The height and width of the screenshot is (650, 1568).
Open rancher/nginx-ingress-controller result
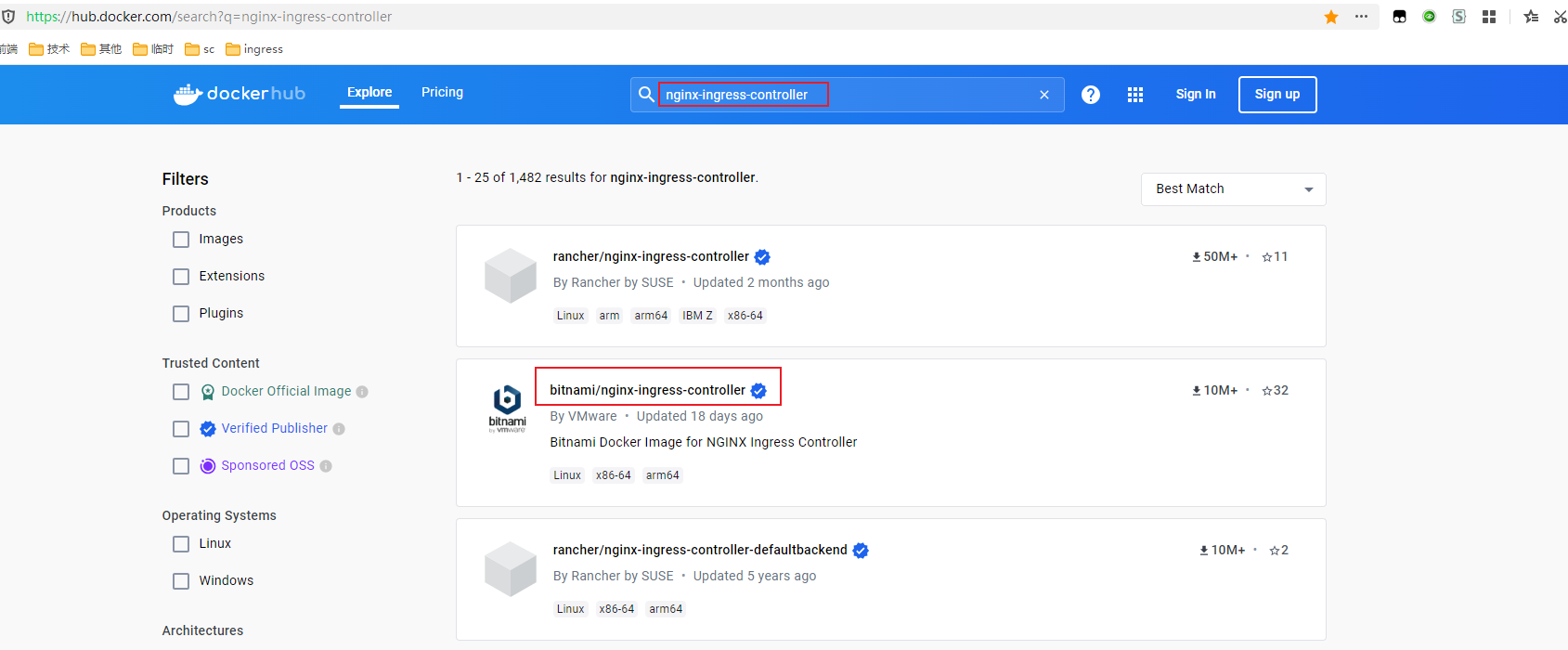(651, 256)
